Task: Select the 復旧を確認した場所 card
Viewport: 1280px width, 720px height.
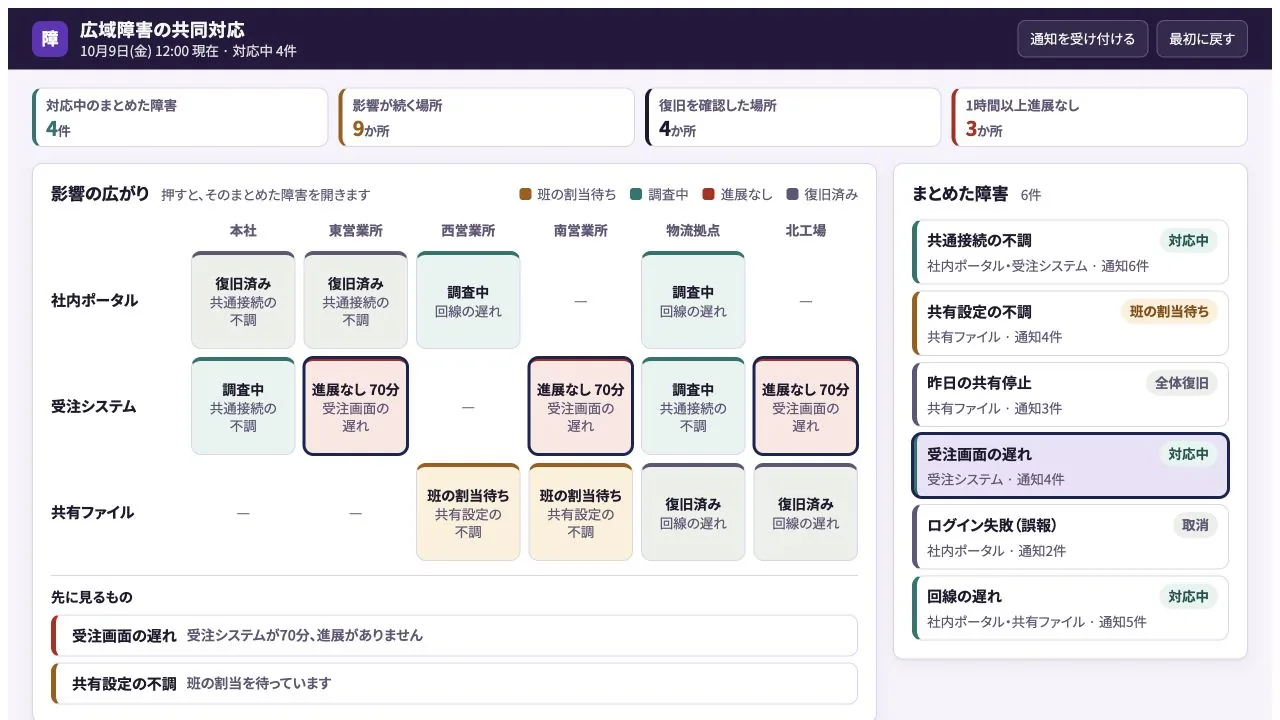Action: coord(793,117)
